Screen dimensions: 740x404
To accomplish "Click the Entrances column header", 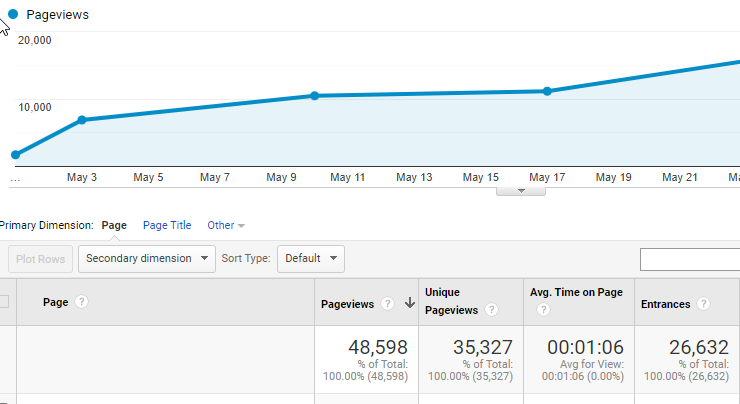I will [665, 304].
